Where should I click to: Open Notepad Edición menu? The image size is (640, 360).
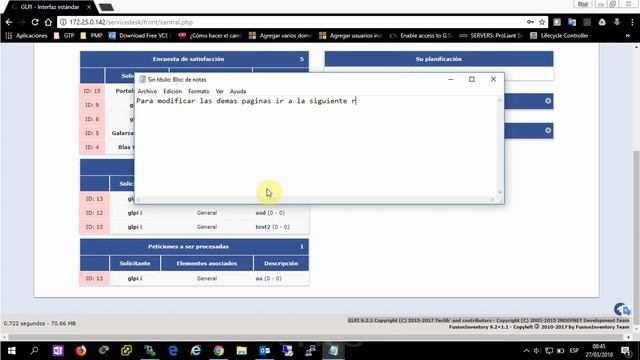172,91
